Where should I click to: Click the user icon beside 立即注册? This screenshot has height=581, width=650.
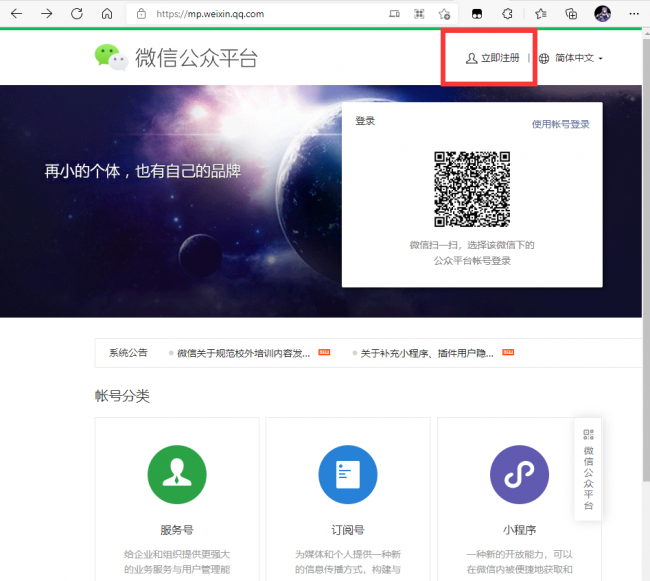pyautogui.click(x=471, y=58)
